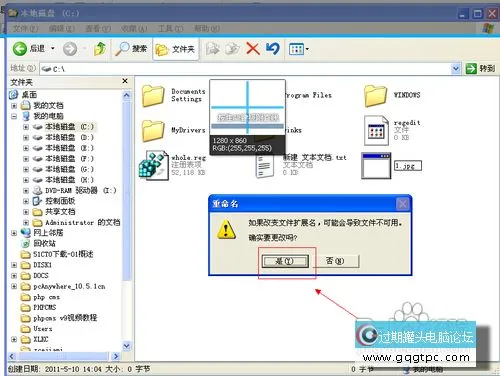500x376 pixels.
Task: Click No (否) in rename dialog
Action: tap(335, 261)
